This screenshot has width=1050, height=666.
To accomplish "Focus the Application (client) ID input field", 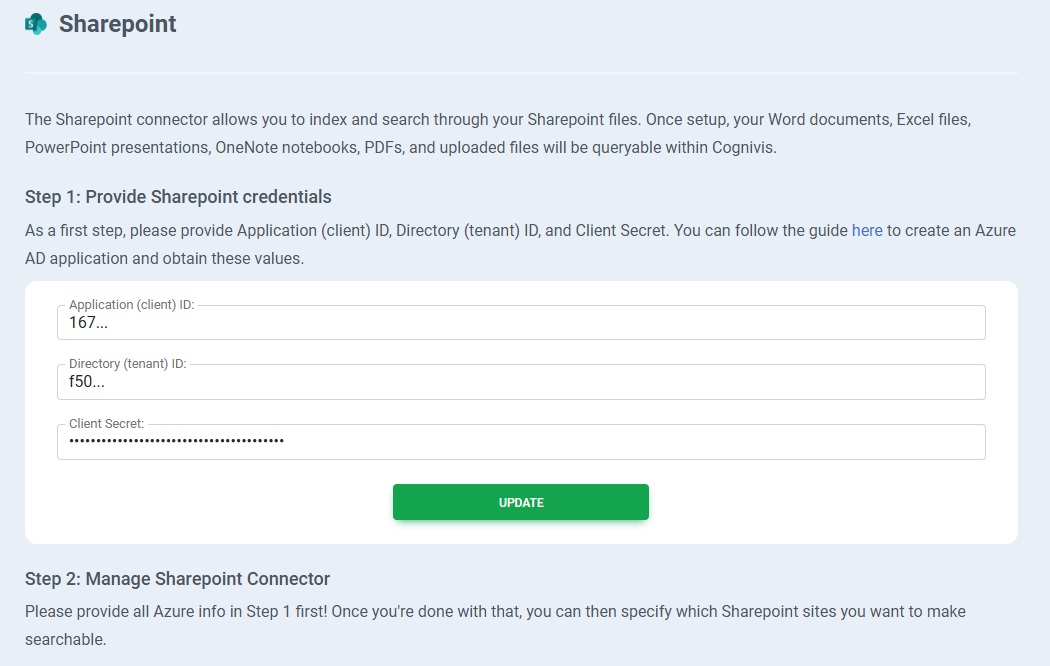I will coord(520,323).
